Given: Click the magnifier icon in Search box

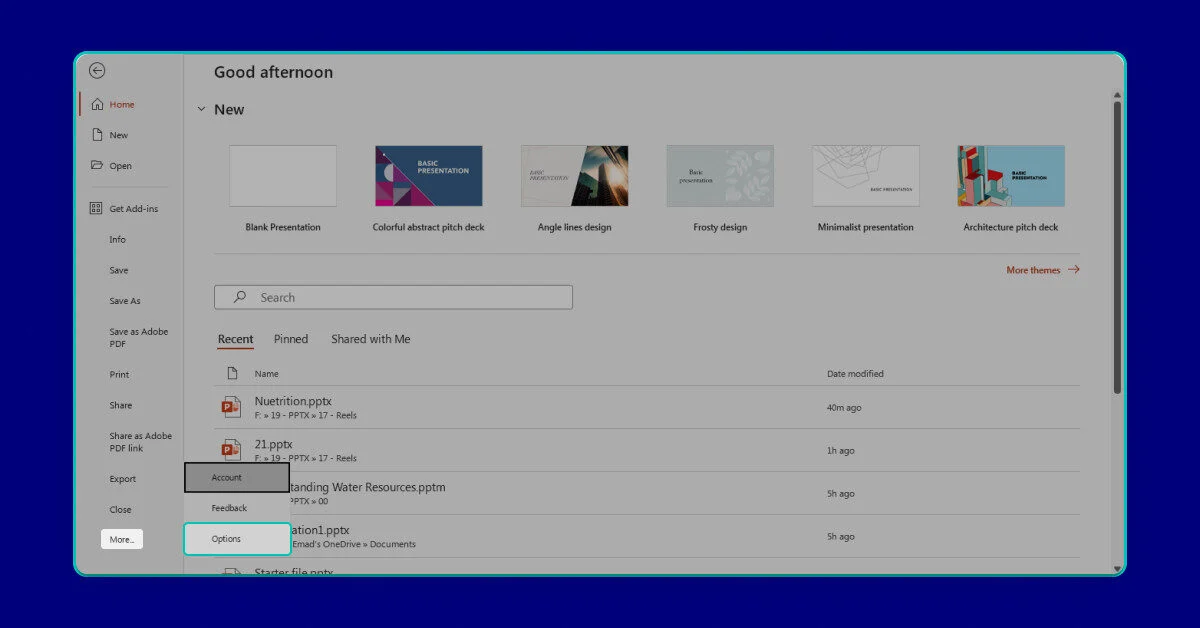Looking at the screenshot, I should pyautogui.click(x=240, y=297).
